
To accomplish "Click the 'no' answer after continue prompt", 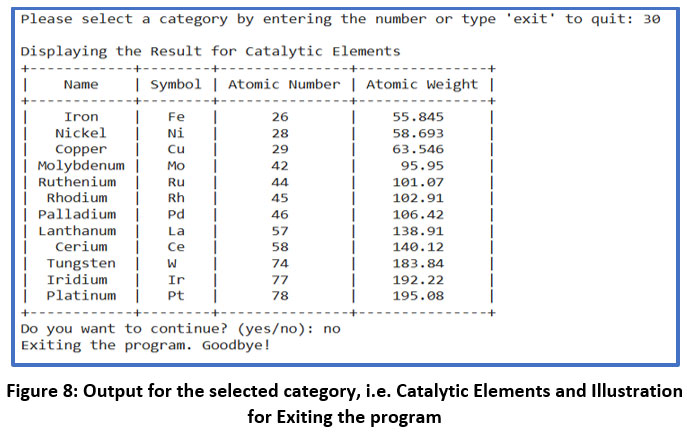I will (x=331, y=328).
